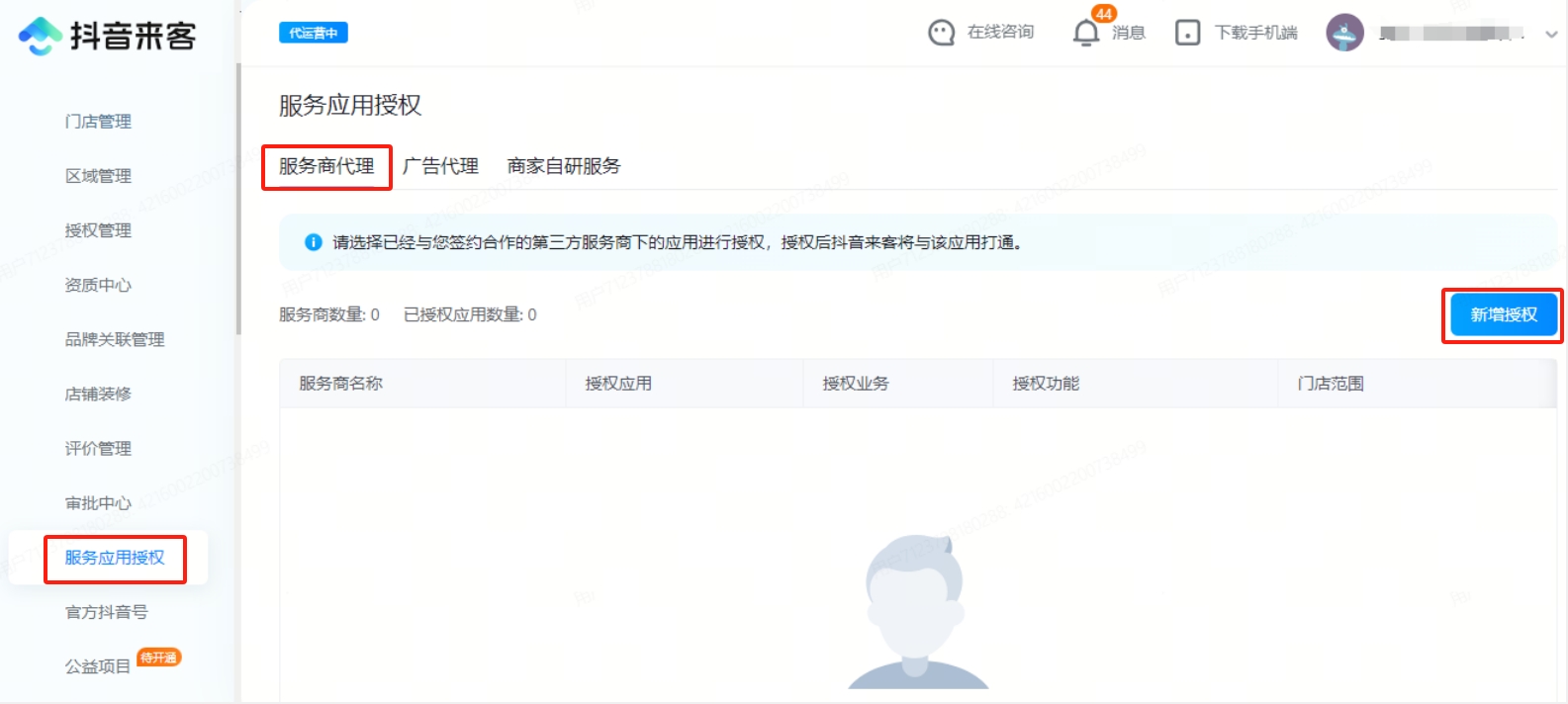Open the 商家自研服务 tab
1568x704 pixels.
564,166
